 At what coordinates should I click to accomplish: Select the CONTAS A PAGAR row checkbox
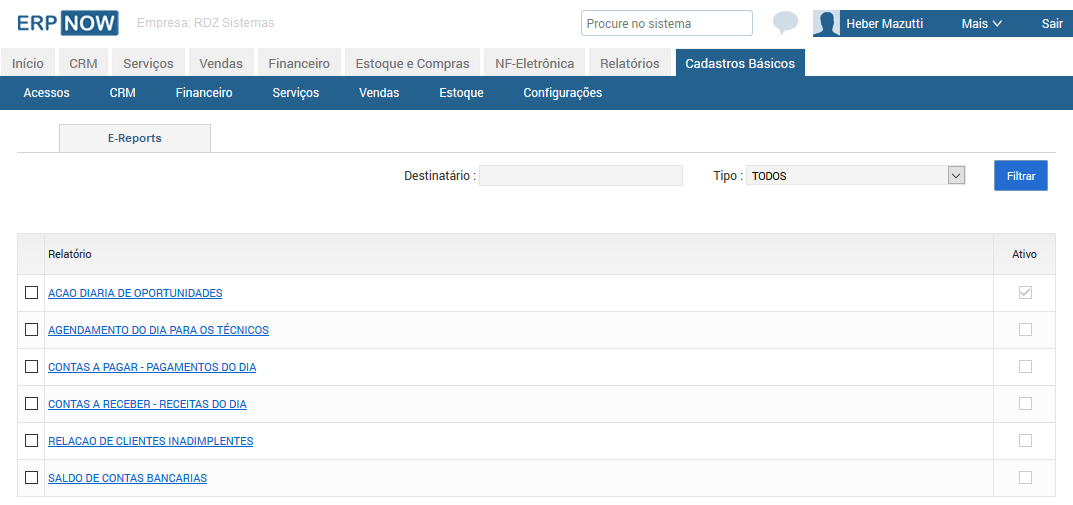pos(31,367)
